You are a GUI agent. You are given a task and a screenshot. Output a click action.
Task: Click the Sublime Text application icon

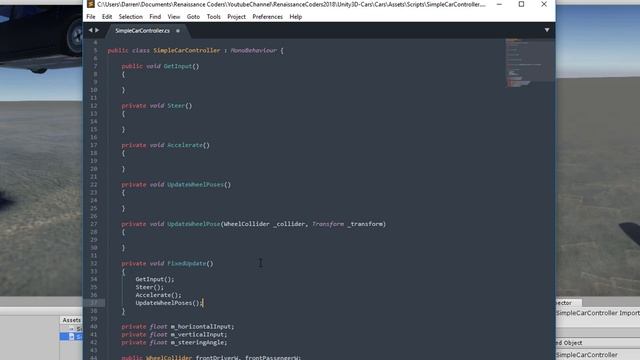coord(91,4)
